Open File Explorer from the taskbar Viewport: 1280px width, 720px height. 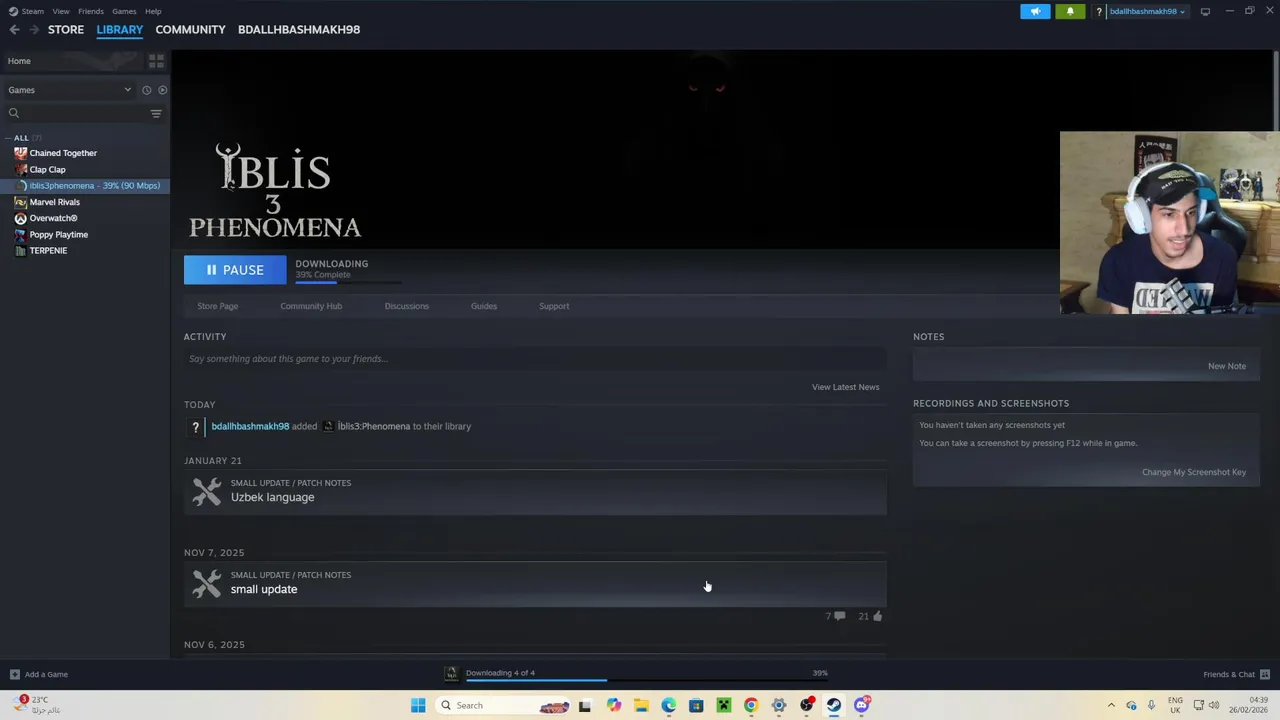tap(641, 706)
